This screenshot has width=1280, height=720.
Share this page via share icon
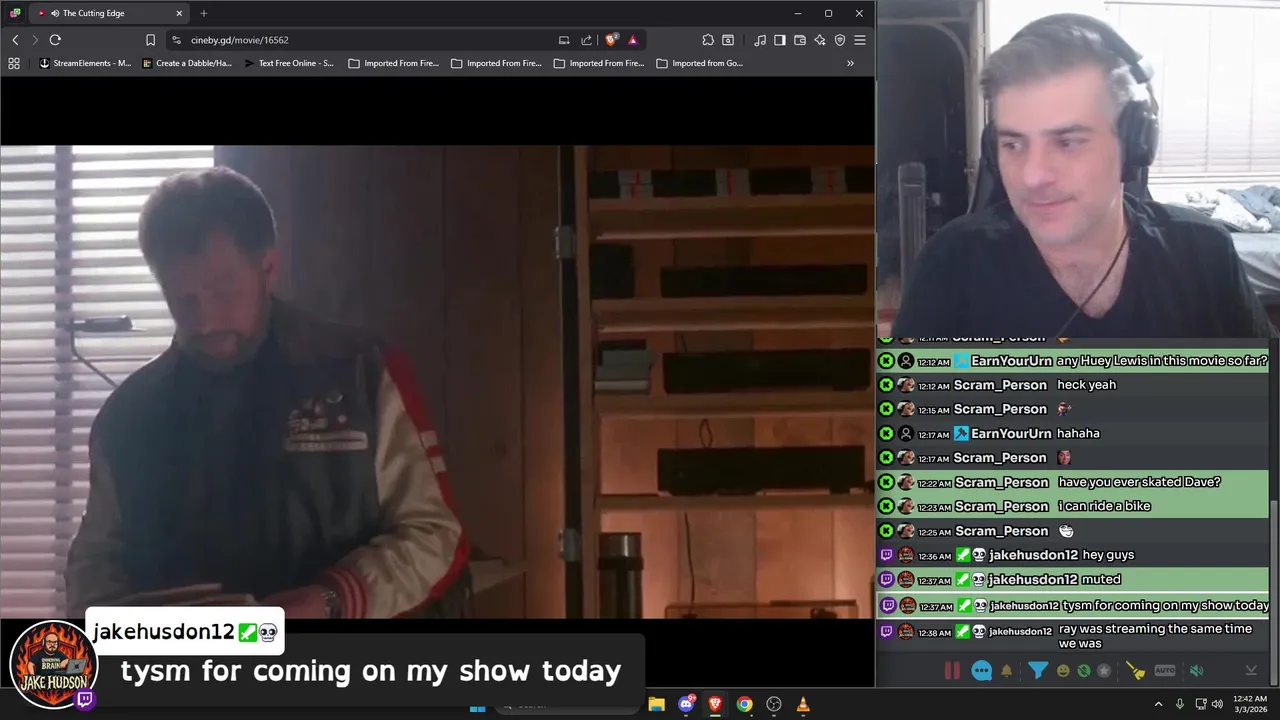click(587, 40)
